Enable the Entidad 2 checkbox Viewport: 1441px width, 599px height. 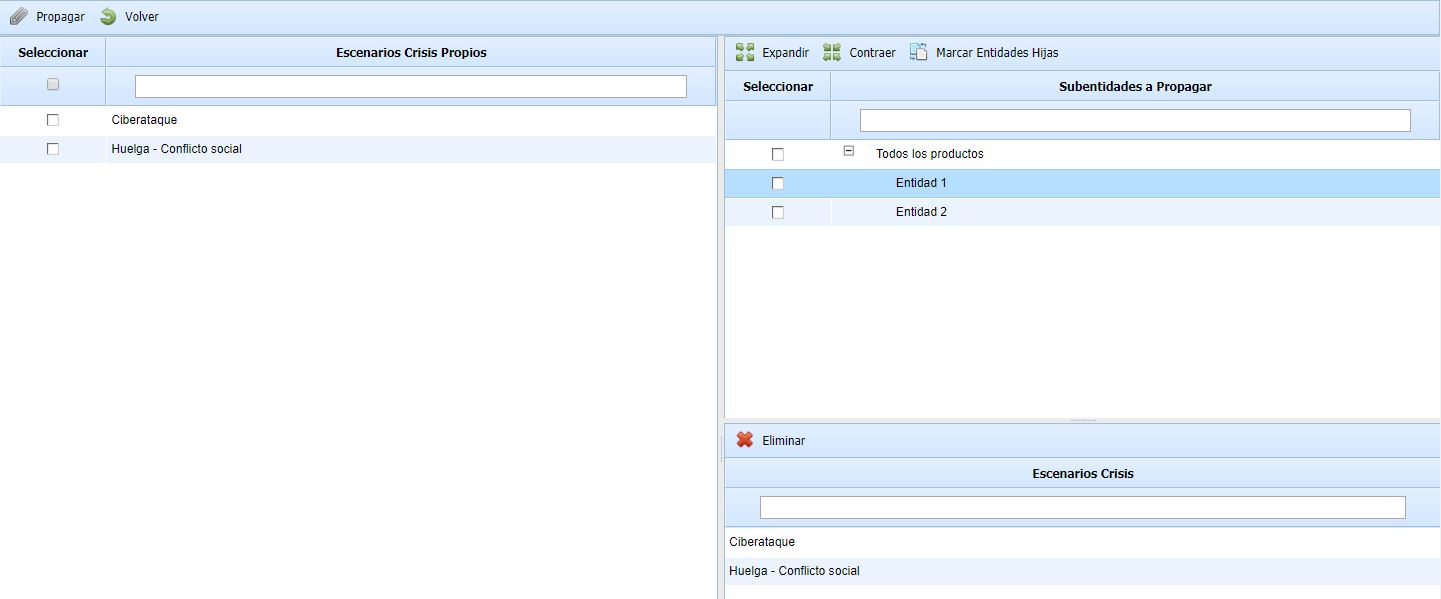(778, 212)
